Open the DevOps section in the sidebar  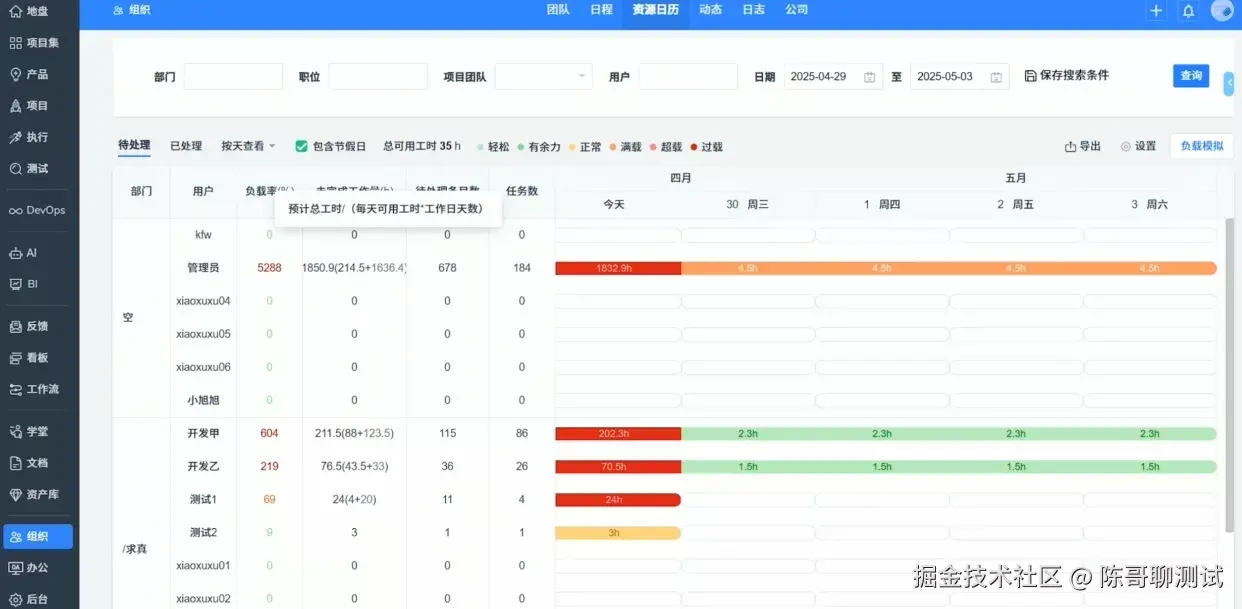pos(37,210)
